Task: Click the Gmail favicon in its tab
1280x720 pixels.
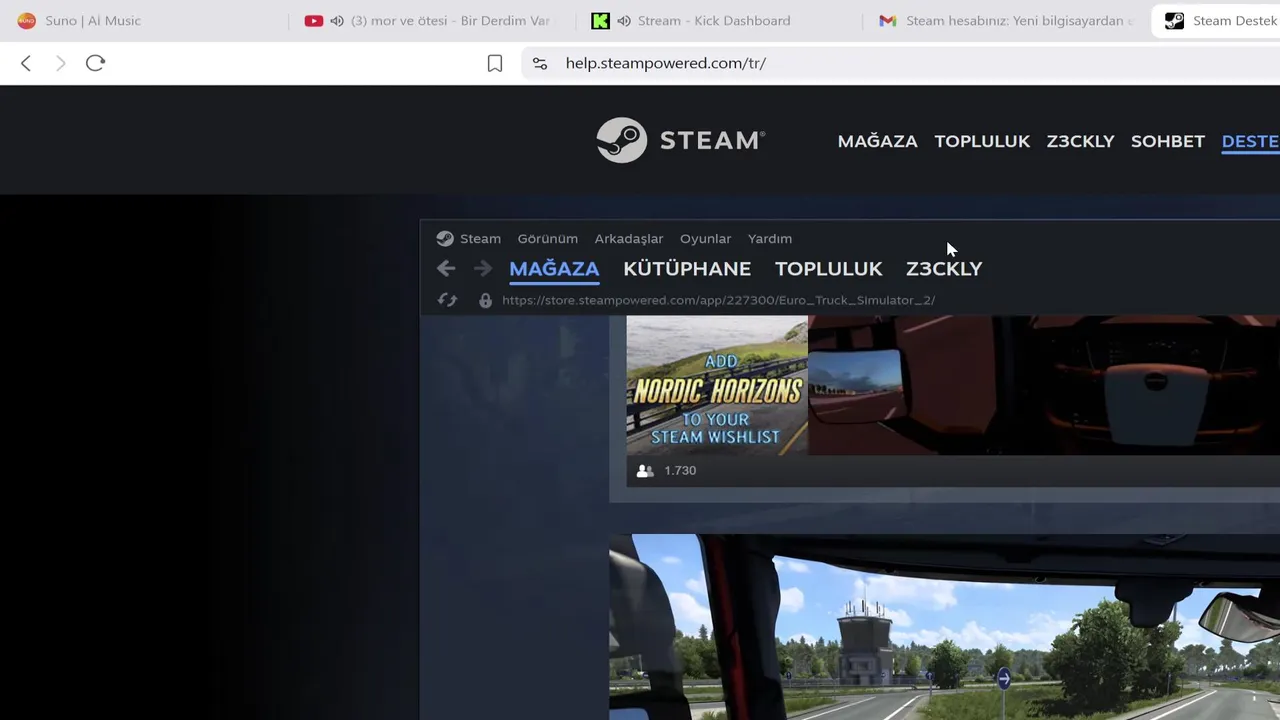Action: click(x=888, y=20)
